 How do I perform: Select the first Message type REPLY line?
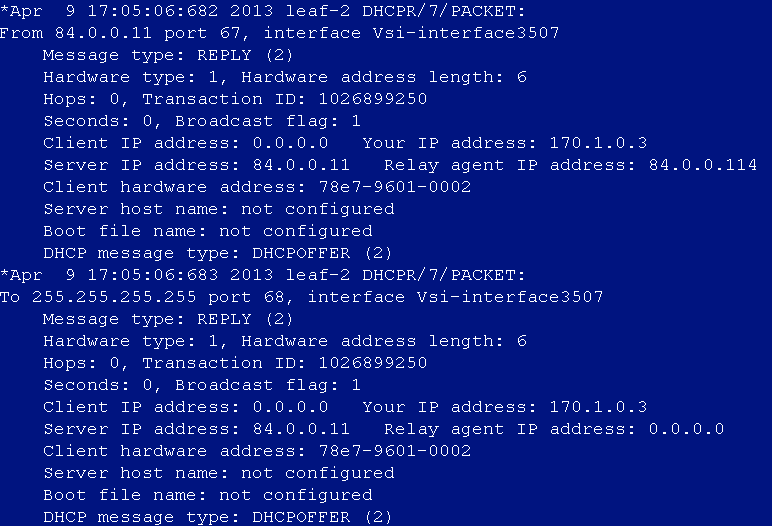click(168, 55)
